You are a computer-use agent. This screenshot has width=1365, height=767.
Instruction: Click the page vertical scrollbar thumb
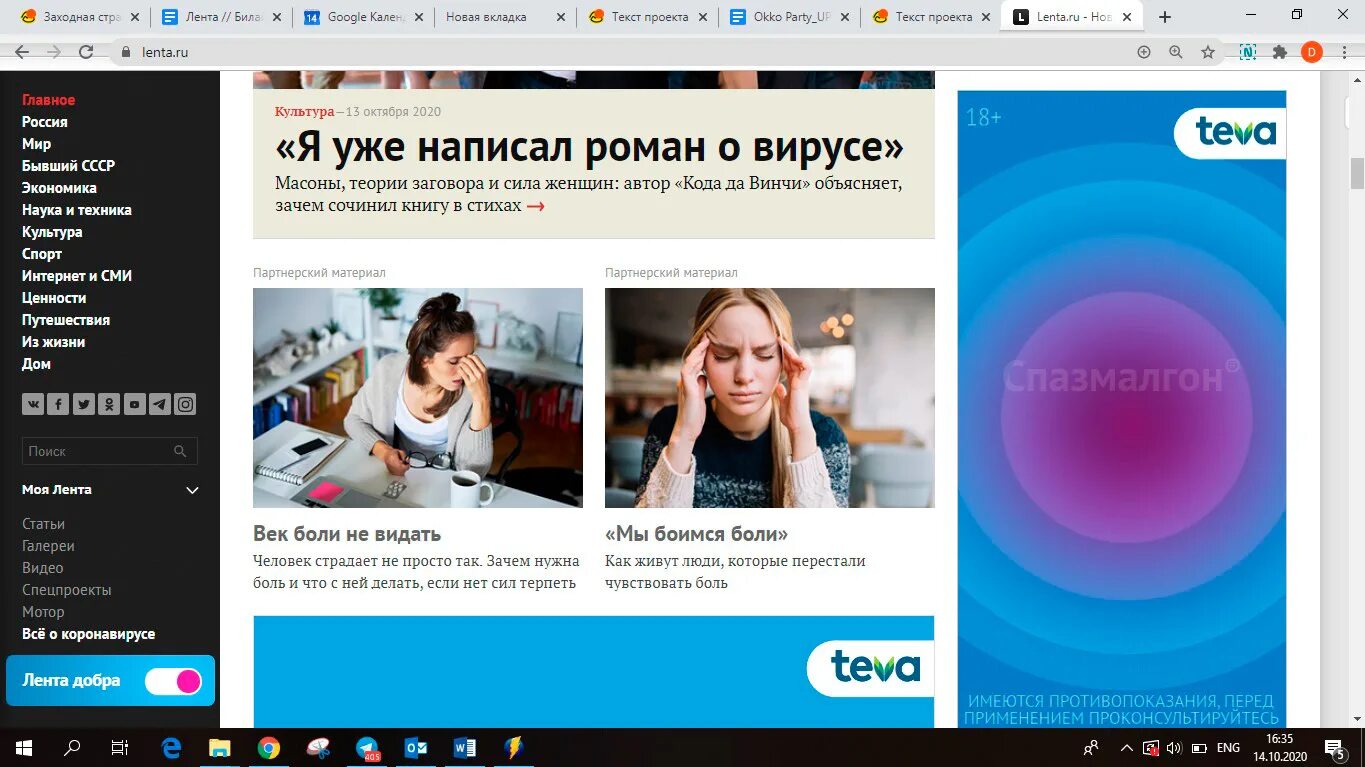(1357, 172)
